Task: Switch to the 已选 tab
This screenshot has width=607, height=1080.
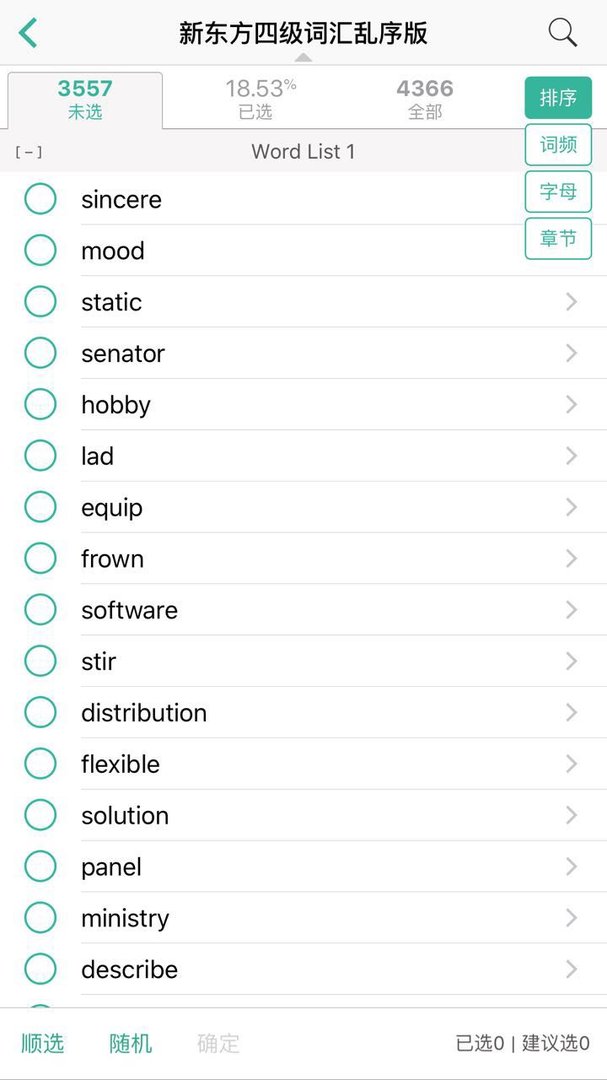Action: [x=256, y=100]
